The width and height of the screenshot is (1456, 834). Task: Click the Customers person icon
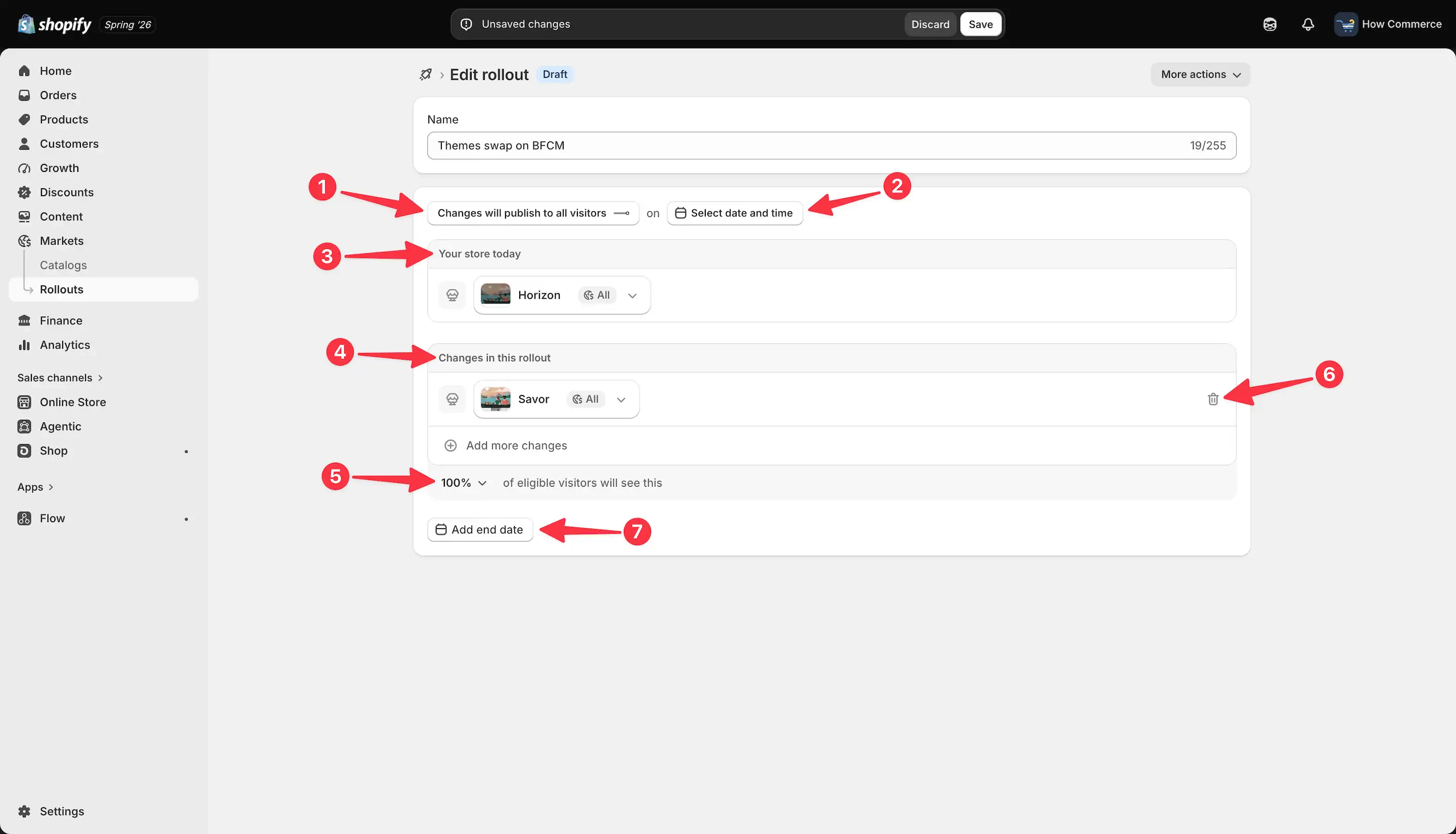(x=24, y=144)
